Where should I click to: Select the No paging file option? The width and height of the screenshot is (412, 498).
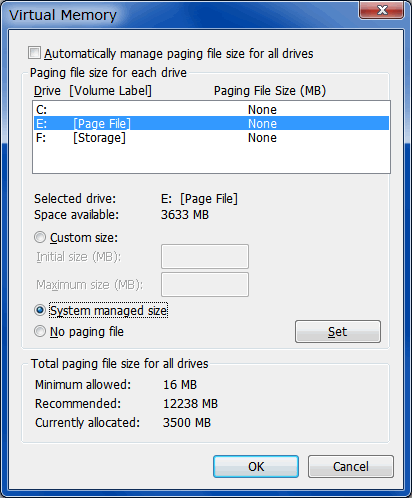pos(40,331)
